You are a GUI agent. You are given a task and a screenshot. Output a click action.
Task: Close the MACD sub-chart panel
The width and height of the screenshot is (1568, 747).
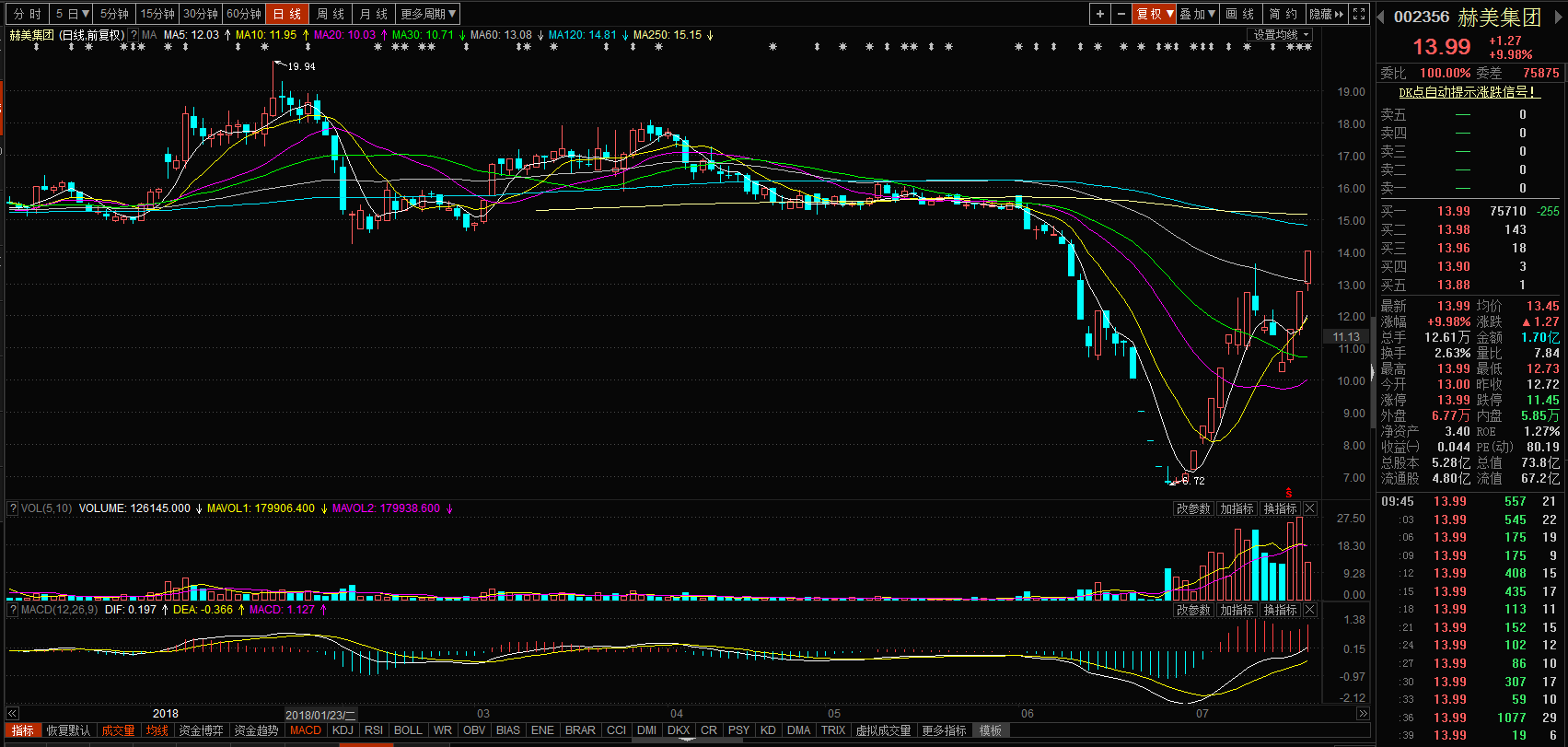1310,610
